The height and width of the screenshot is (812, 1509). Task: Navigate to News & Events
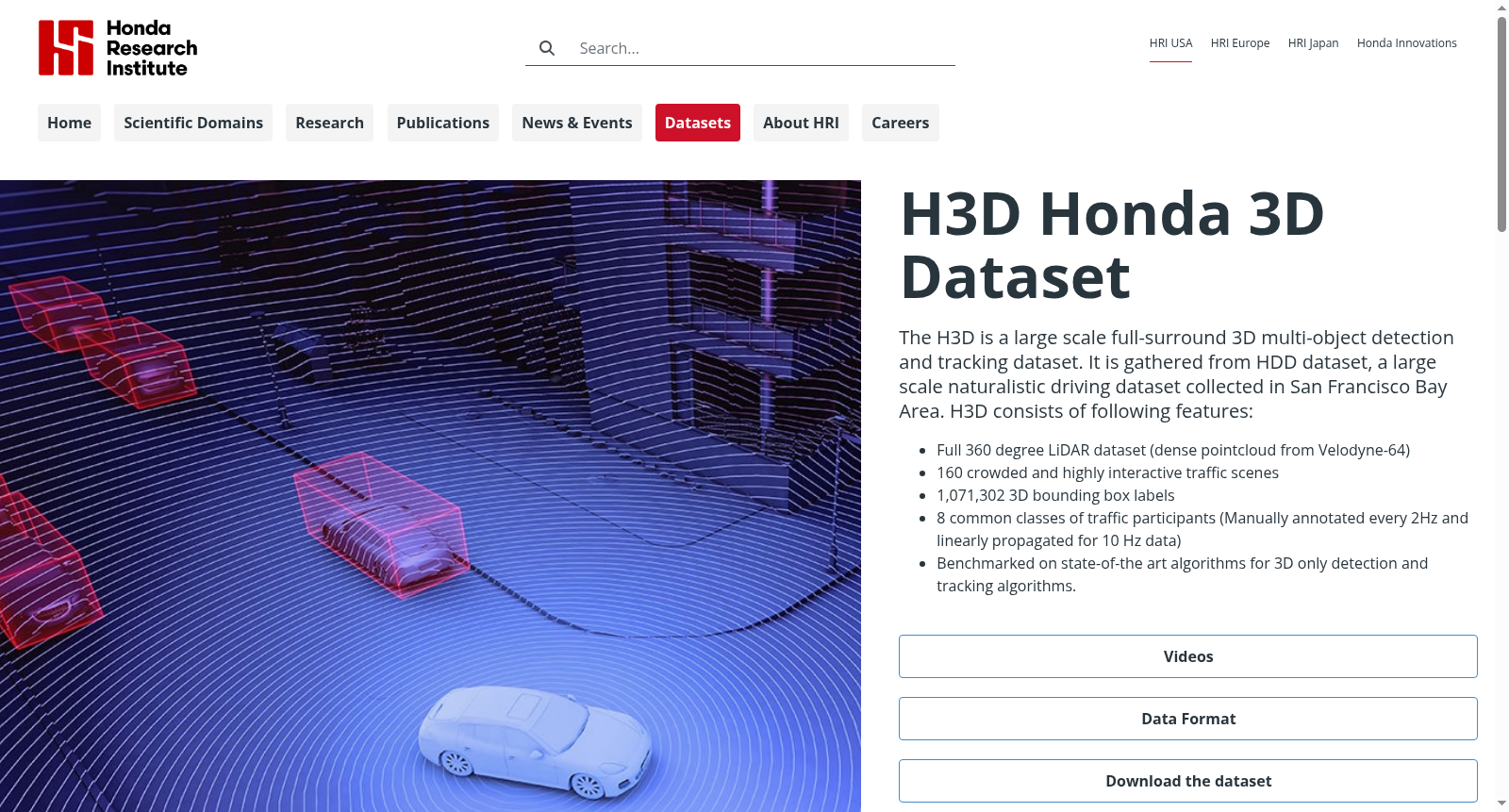tap(577, 123)
